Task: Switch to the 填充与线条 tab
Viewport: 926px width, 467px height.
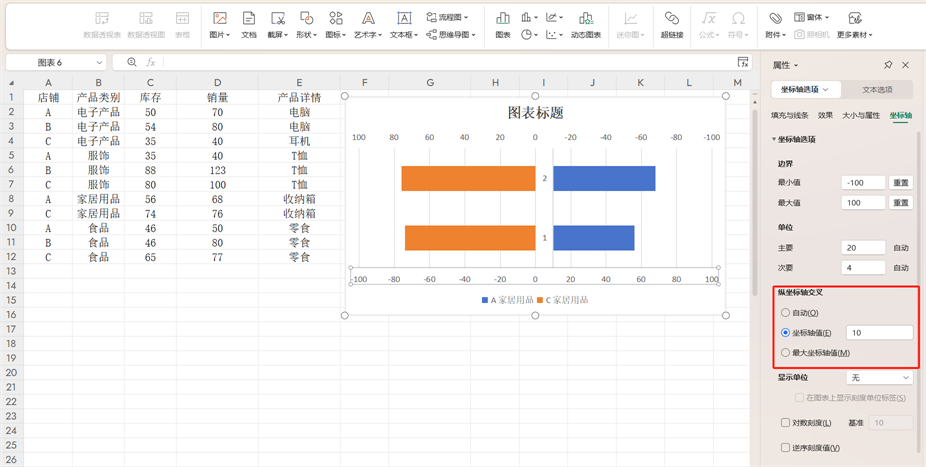Action: tap(789, 116)
